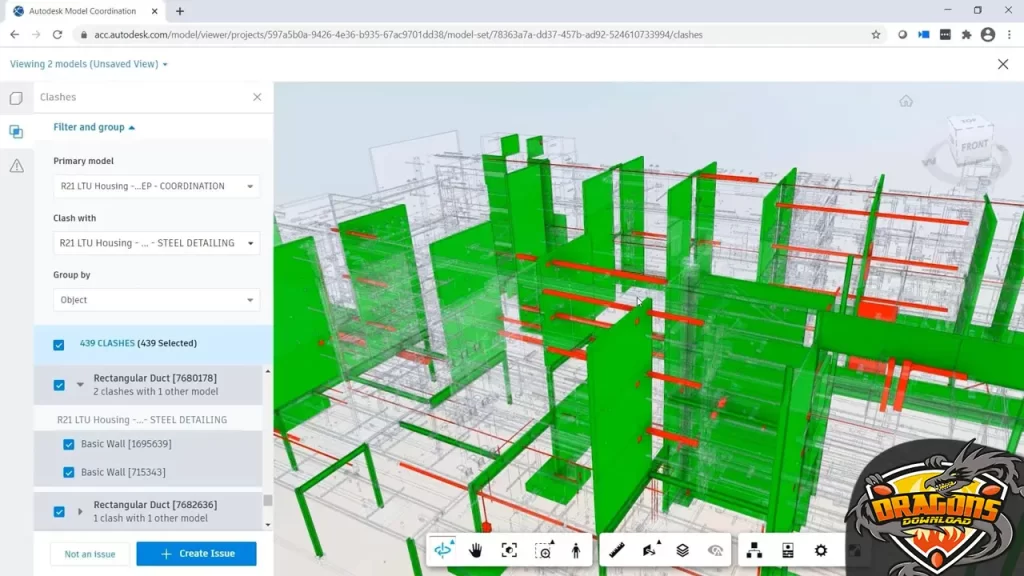The image size is (1024, 576).
Task: Open the Levels stack tool
Action: [683, 549]
